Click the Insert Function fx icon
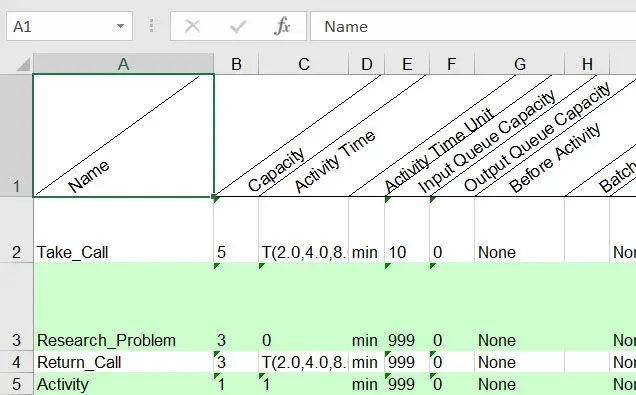This screenshot has width=636, height=395. (282, 26)
